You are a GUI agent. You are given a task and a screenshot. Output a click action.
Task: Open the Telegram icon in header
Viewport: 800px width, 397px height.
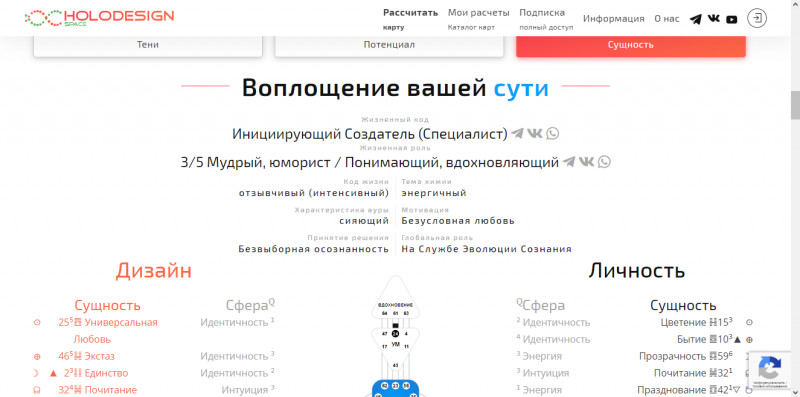click(x=695, y=19)
